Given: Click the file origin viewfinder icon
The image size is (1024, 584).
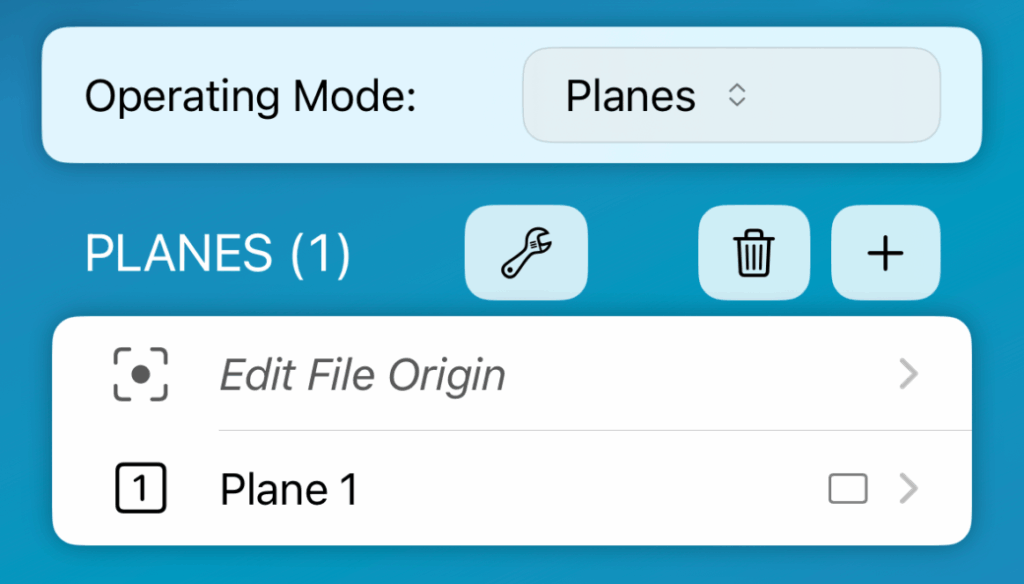Looking at the screenshot, I should click(141, 375).
